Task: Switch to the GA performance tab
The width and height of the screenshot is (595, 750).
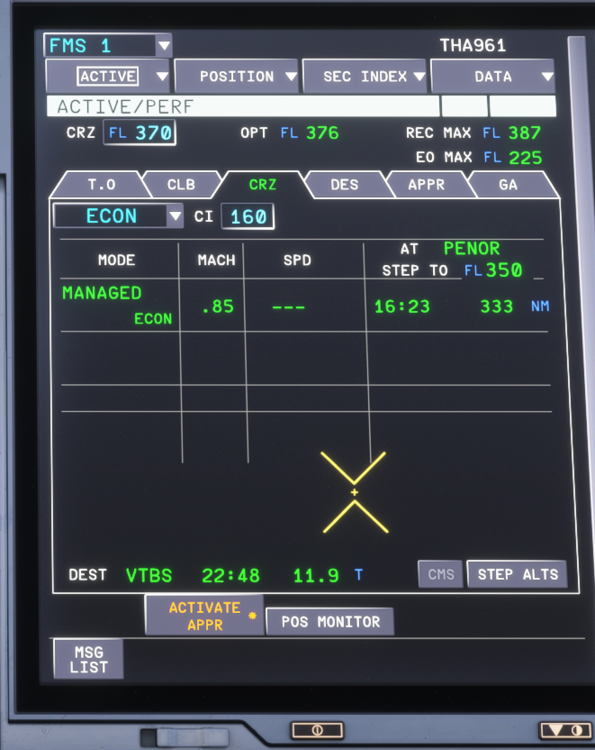Action: tap(508, 185)
